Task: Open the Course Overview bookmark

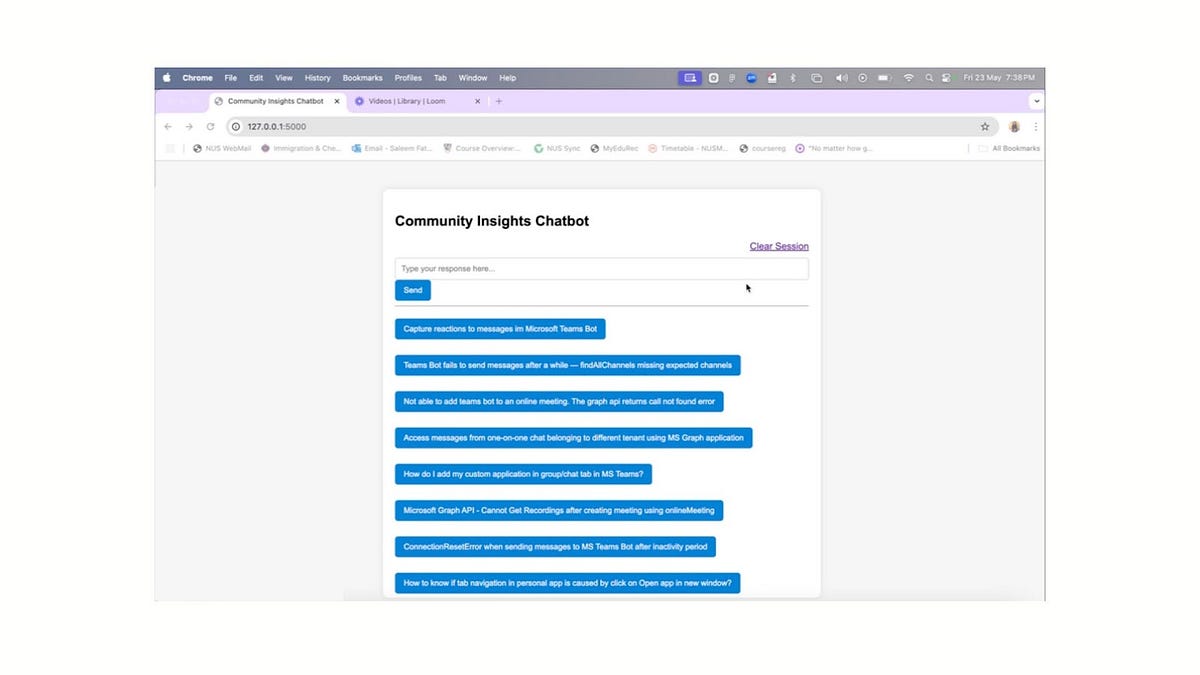Action: point(482,148)
